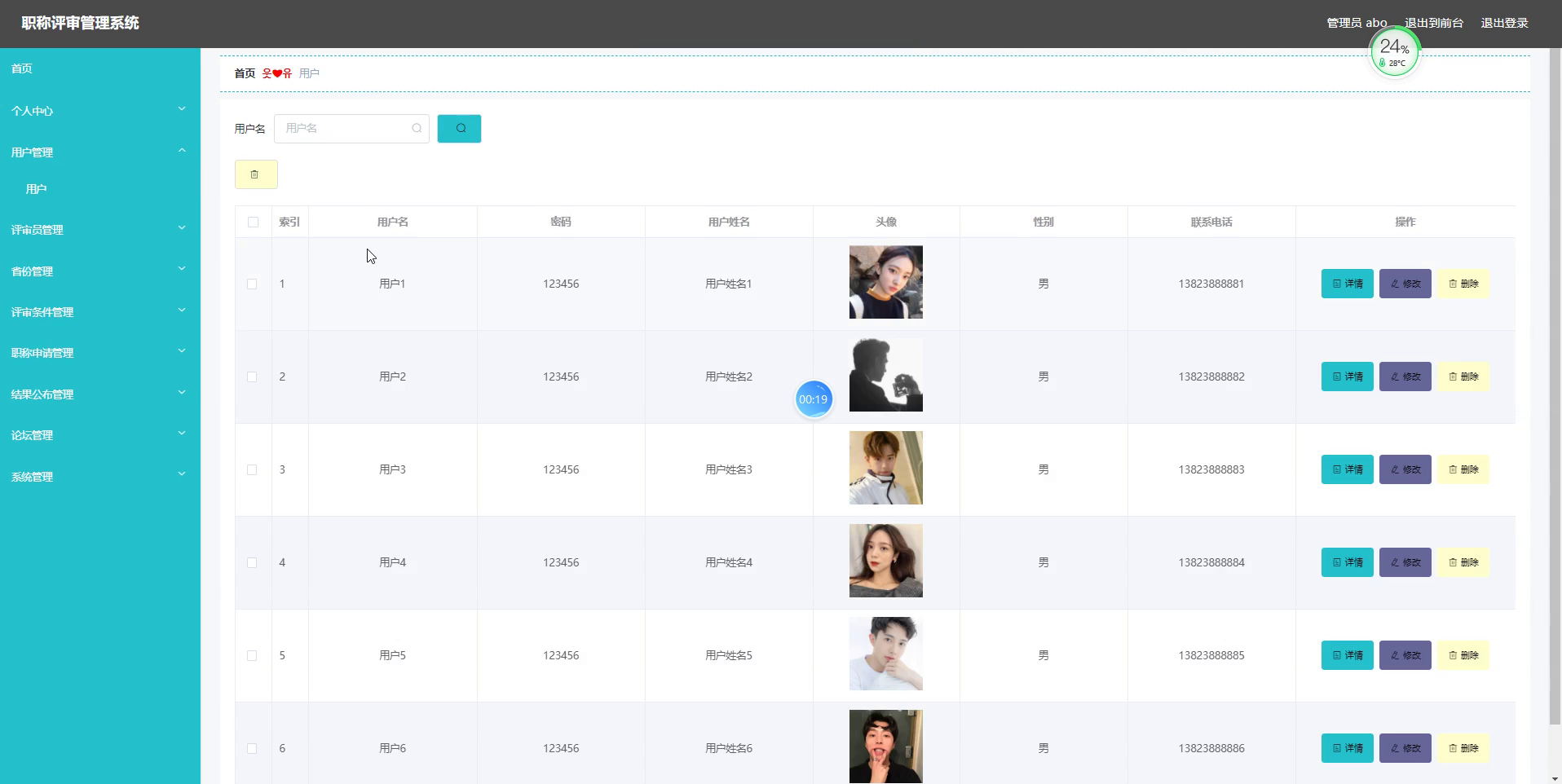This screenshot has width=1562, height=784.
Task: Collapse the 用户管理 sidebar menu
Action: coord(99,152)
